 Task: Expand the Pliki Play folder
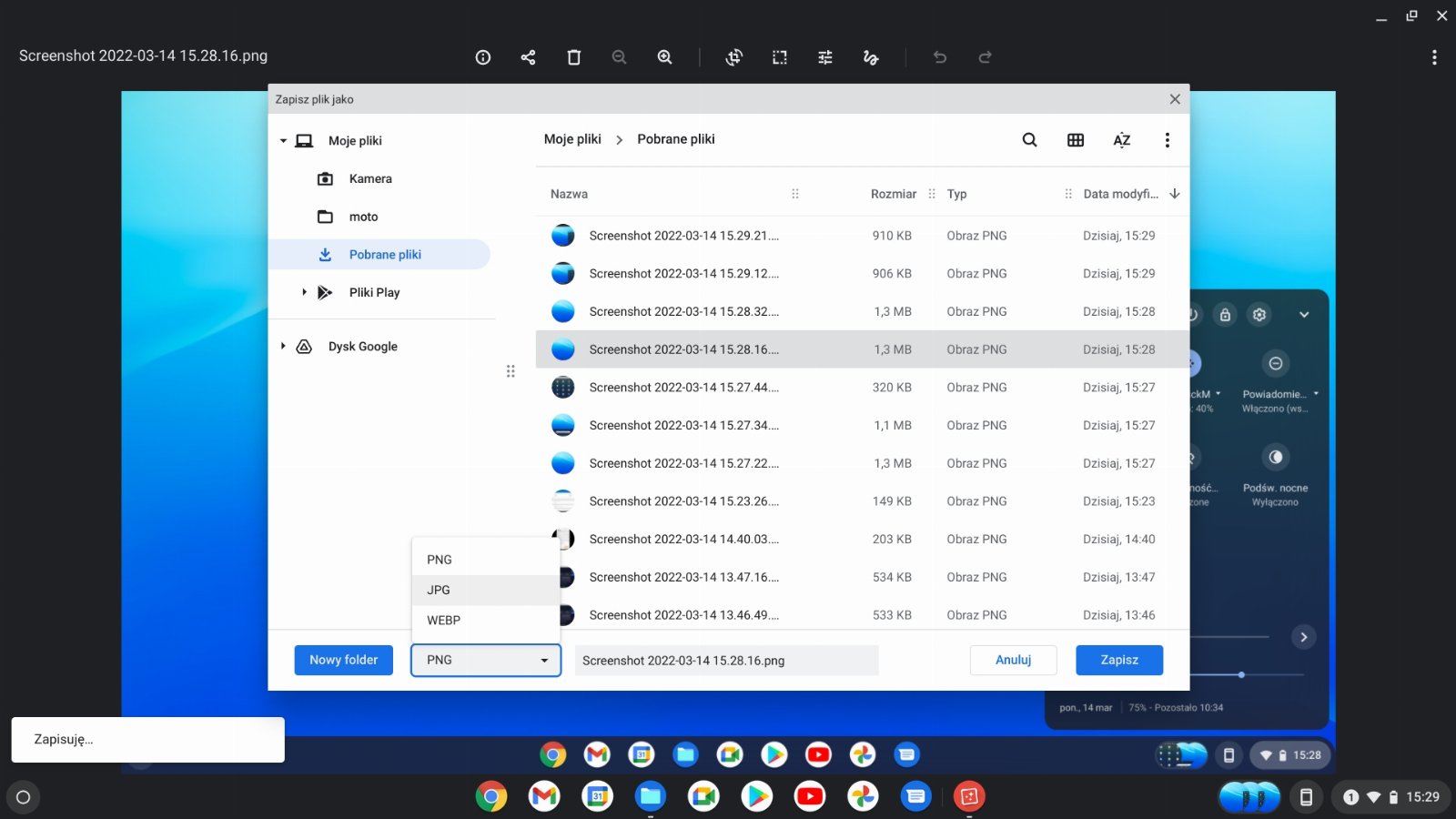click(x=304, y=292)
